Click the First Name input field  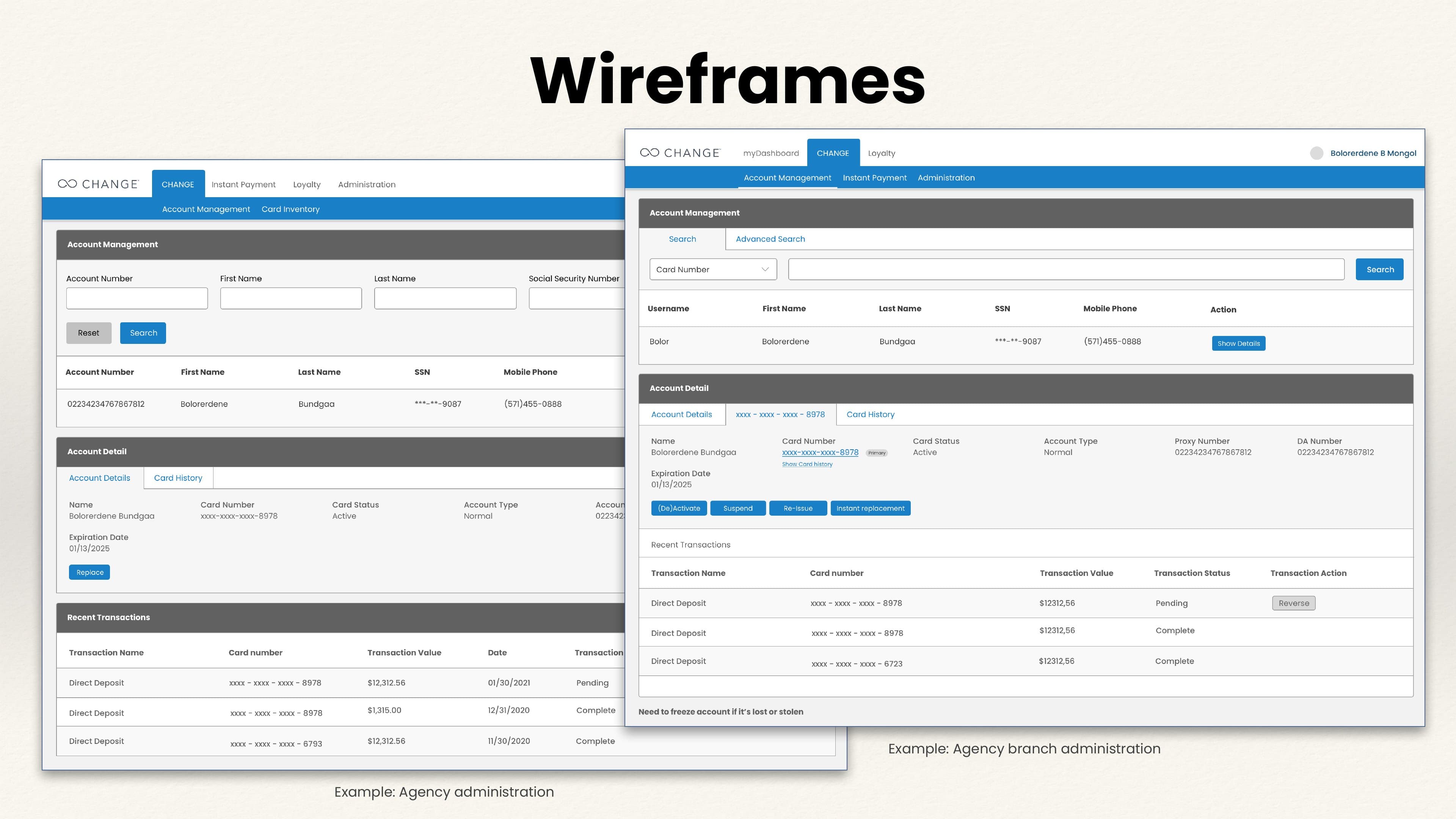[290, 298]
